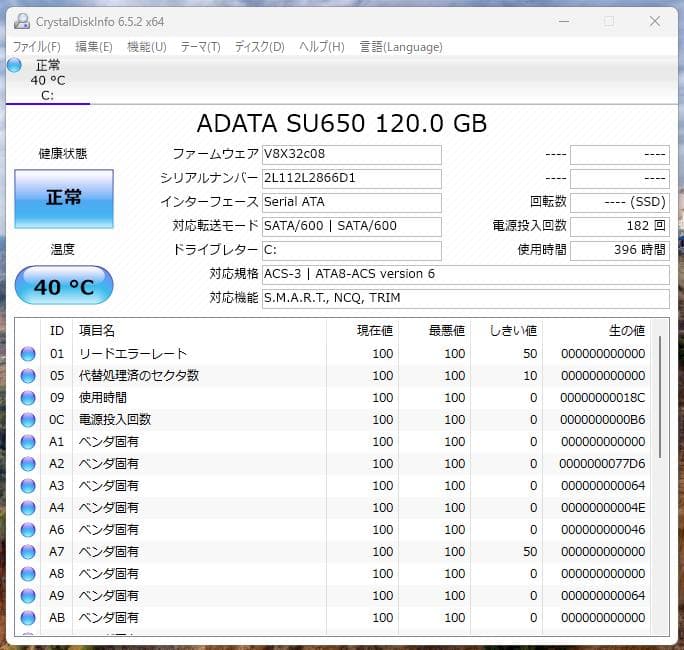Click the standard field ACS-3 | ATA8-ACS version 6

click(465, 275)
